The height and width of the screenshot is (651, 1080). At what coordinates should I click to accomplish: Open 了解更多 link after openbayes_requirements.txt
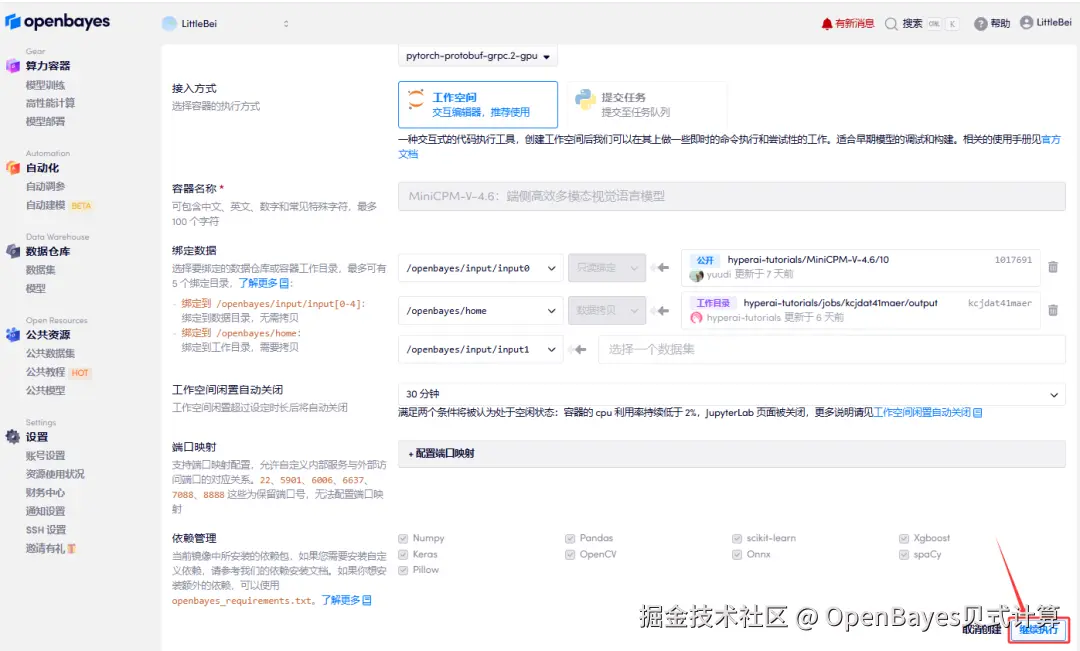pos(346,600)
